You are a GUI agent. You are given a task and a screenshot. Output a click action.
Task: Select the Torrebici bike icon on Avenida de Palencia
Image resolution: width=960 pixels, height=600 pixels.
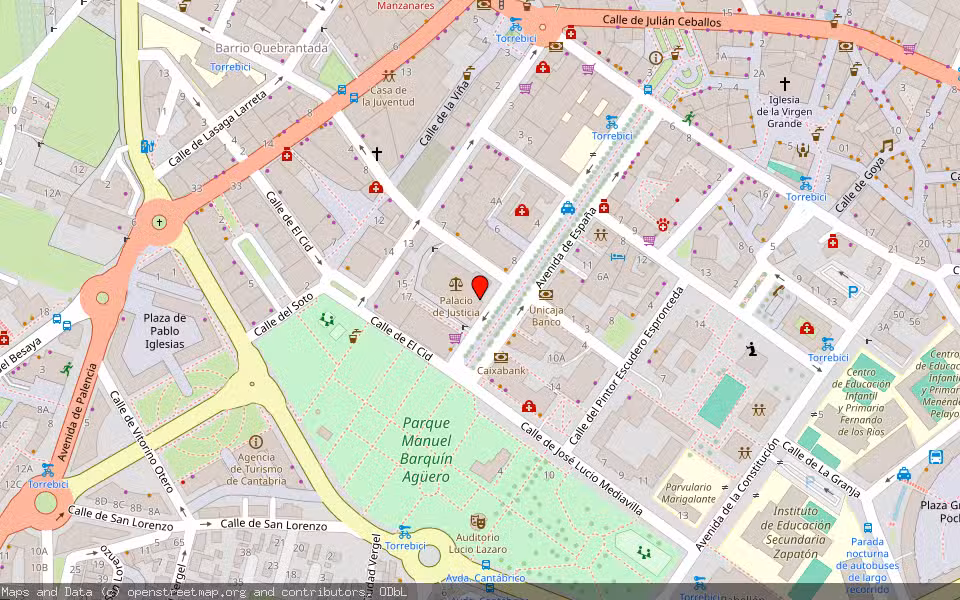(x=47, y=470)
